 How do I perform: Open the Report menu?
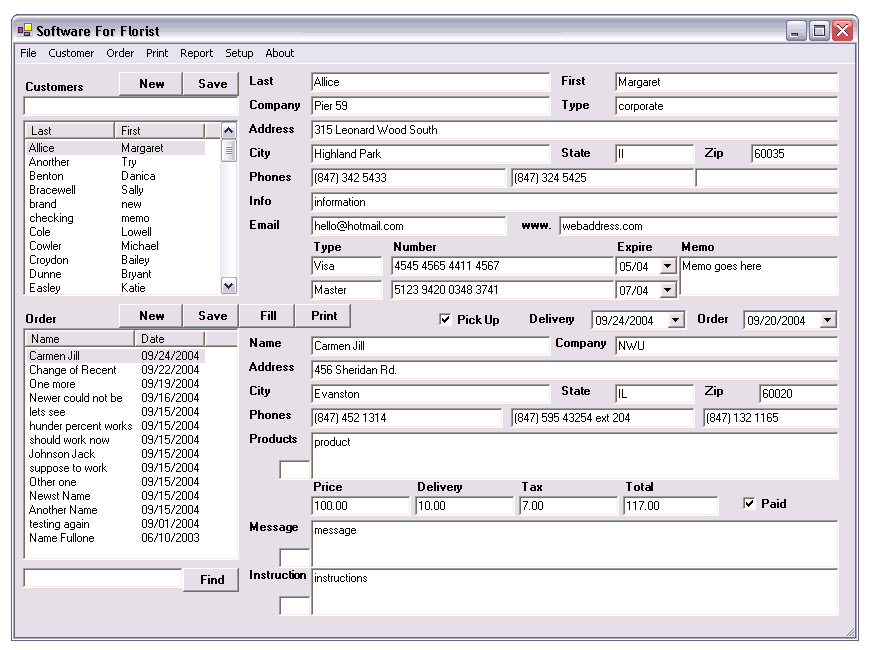[x=196, y=53]
